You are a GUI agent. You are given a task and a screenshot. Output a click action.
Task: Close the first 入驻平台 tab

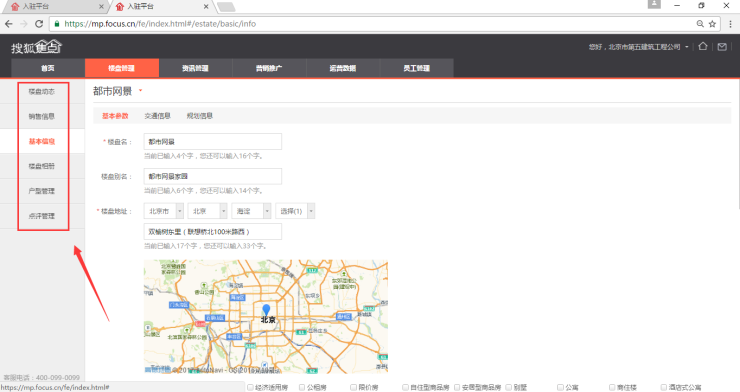[101, 7]
